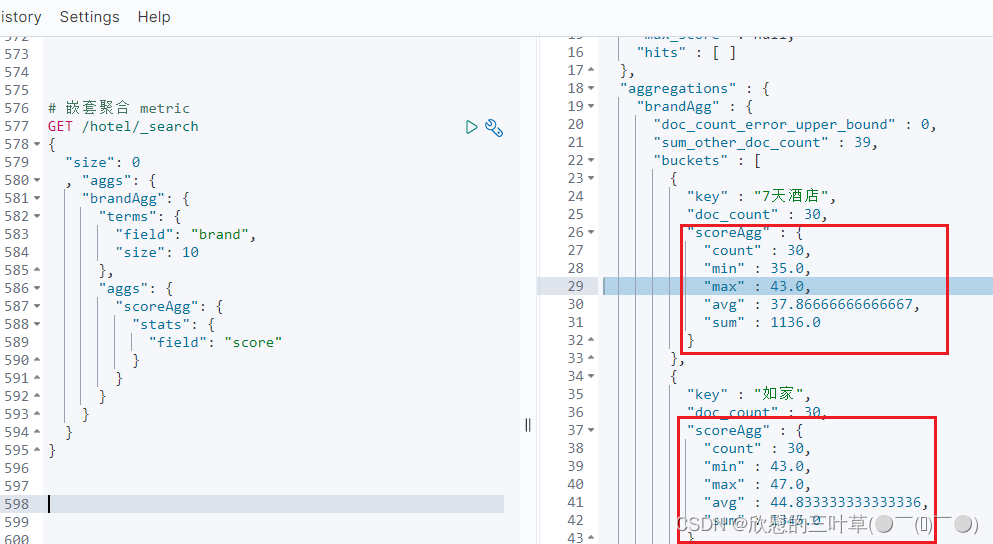Fold arrow at editor line 590
993x544 pixels.
[37, 360]
